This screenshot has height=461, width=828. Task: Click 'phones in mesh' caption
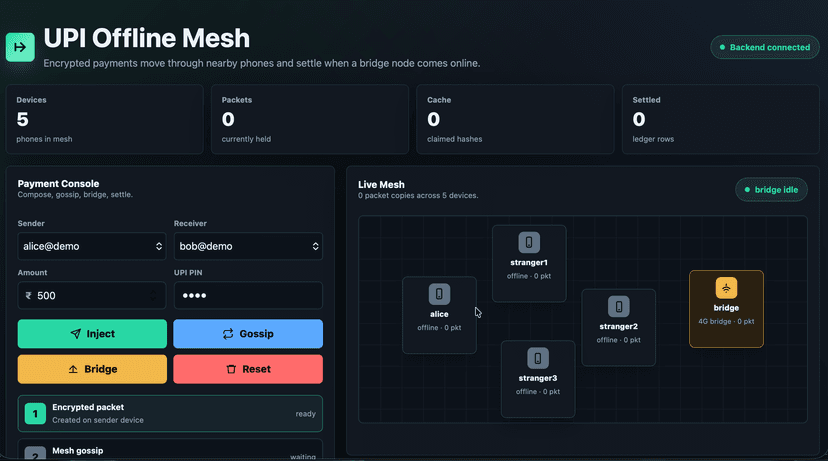click(x=44, y=139)
